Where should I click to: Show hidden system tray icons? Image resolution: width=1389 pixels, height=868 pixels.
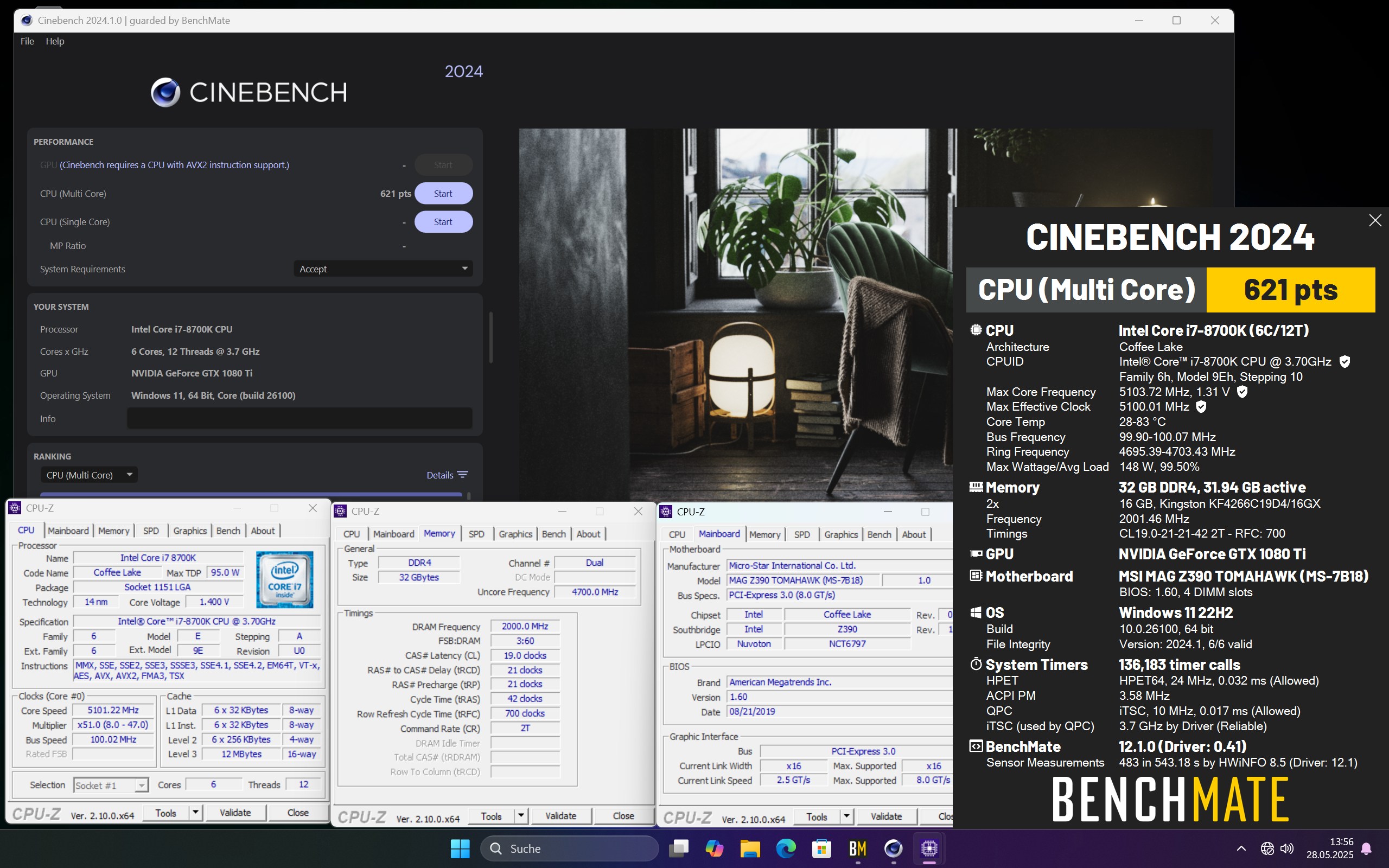pos(1241,848)
